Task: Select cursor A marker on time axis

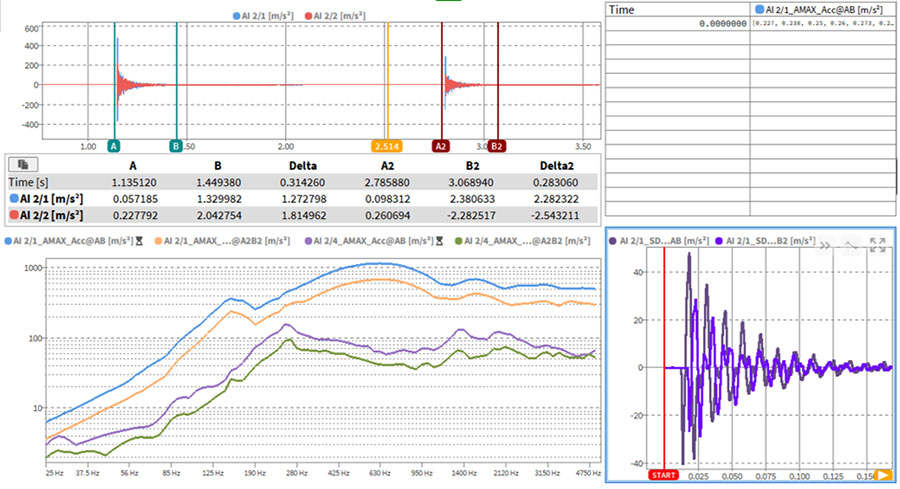Action: click(114, 146)
